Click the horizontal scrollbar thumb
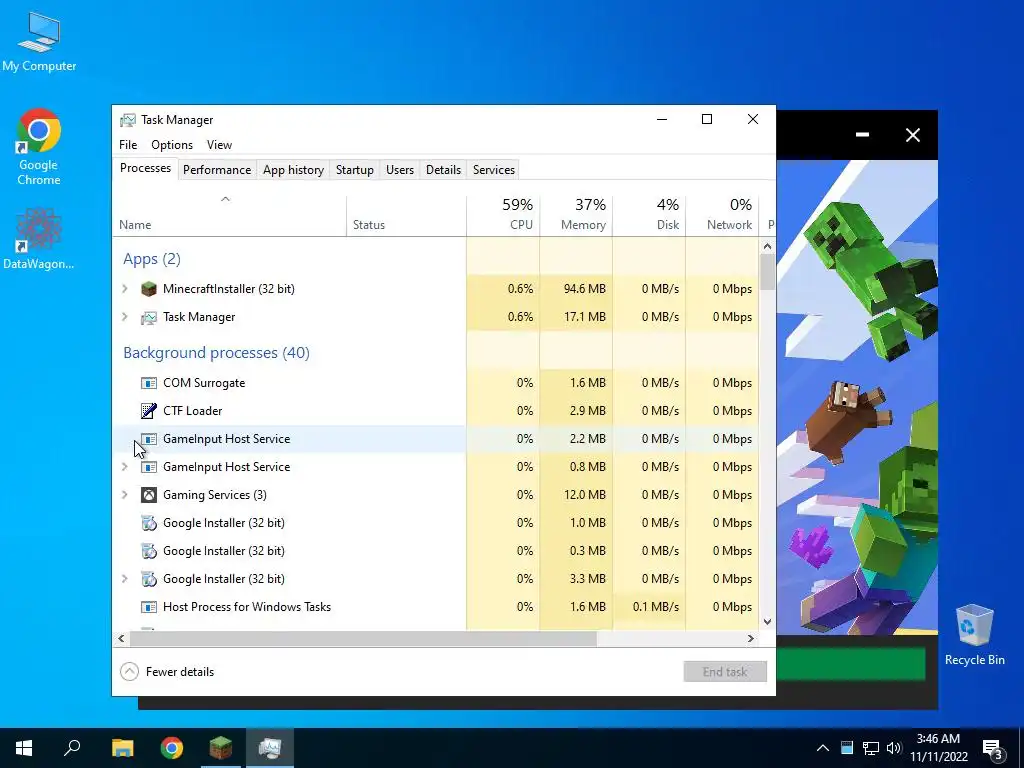The height and width of the screenshot is (768, 1024). 362,639
